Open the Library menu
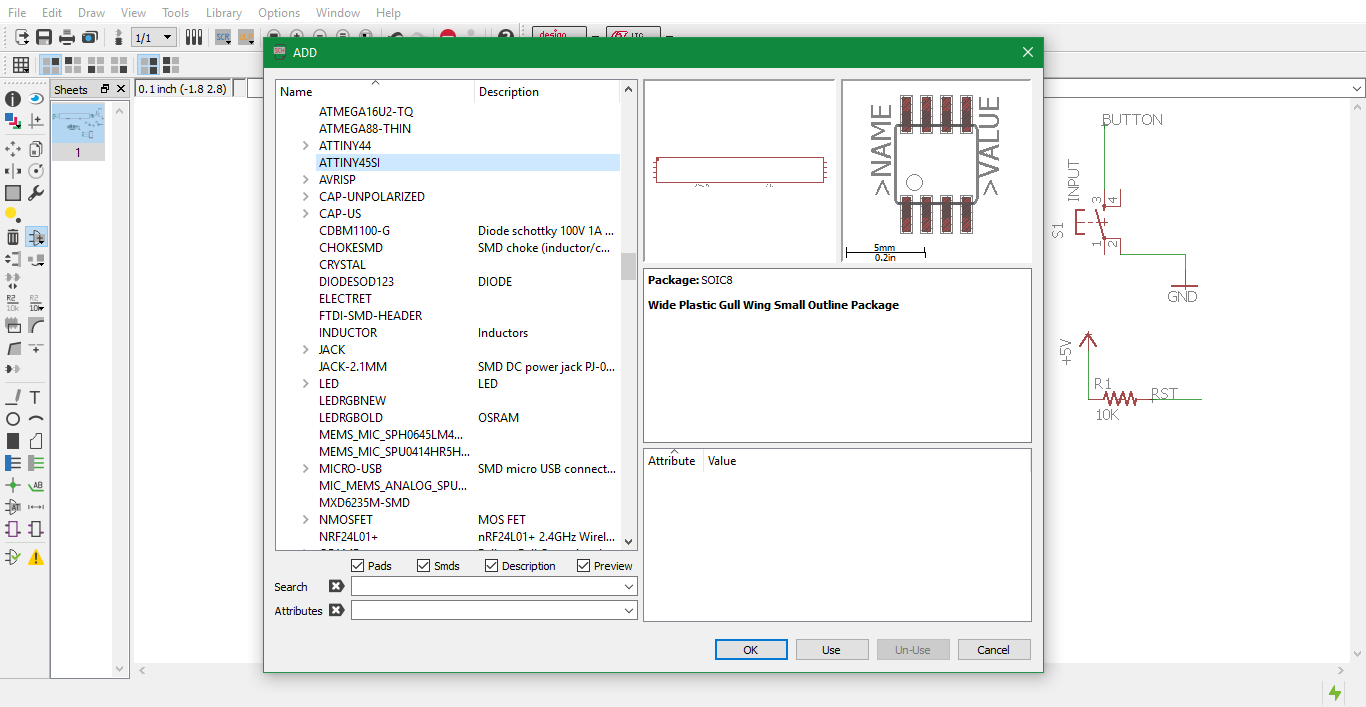Image resolution: width=1366 pixels, height=707 pixels. (223, 13)
